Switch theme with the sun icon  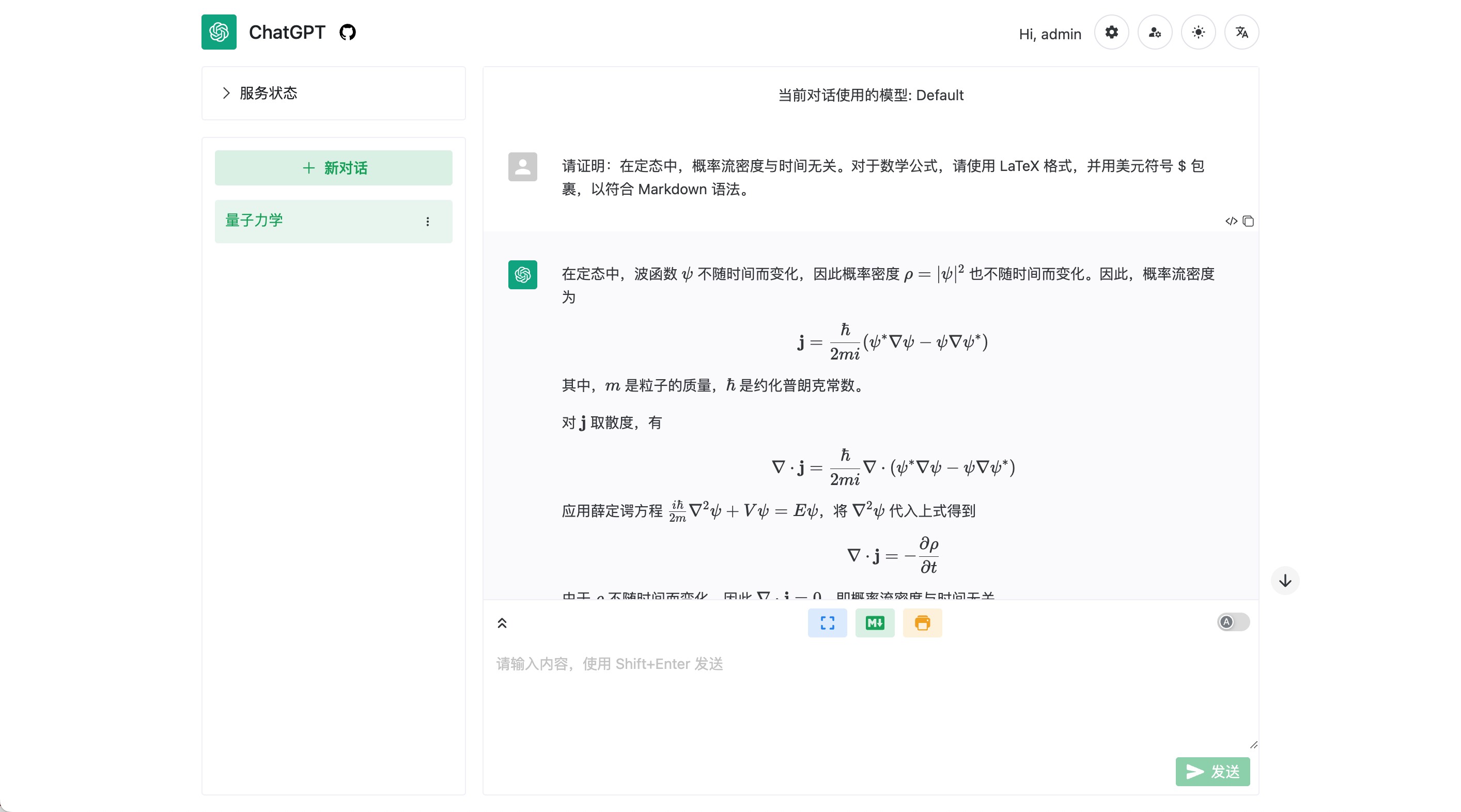[1198, 33]
